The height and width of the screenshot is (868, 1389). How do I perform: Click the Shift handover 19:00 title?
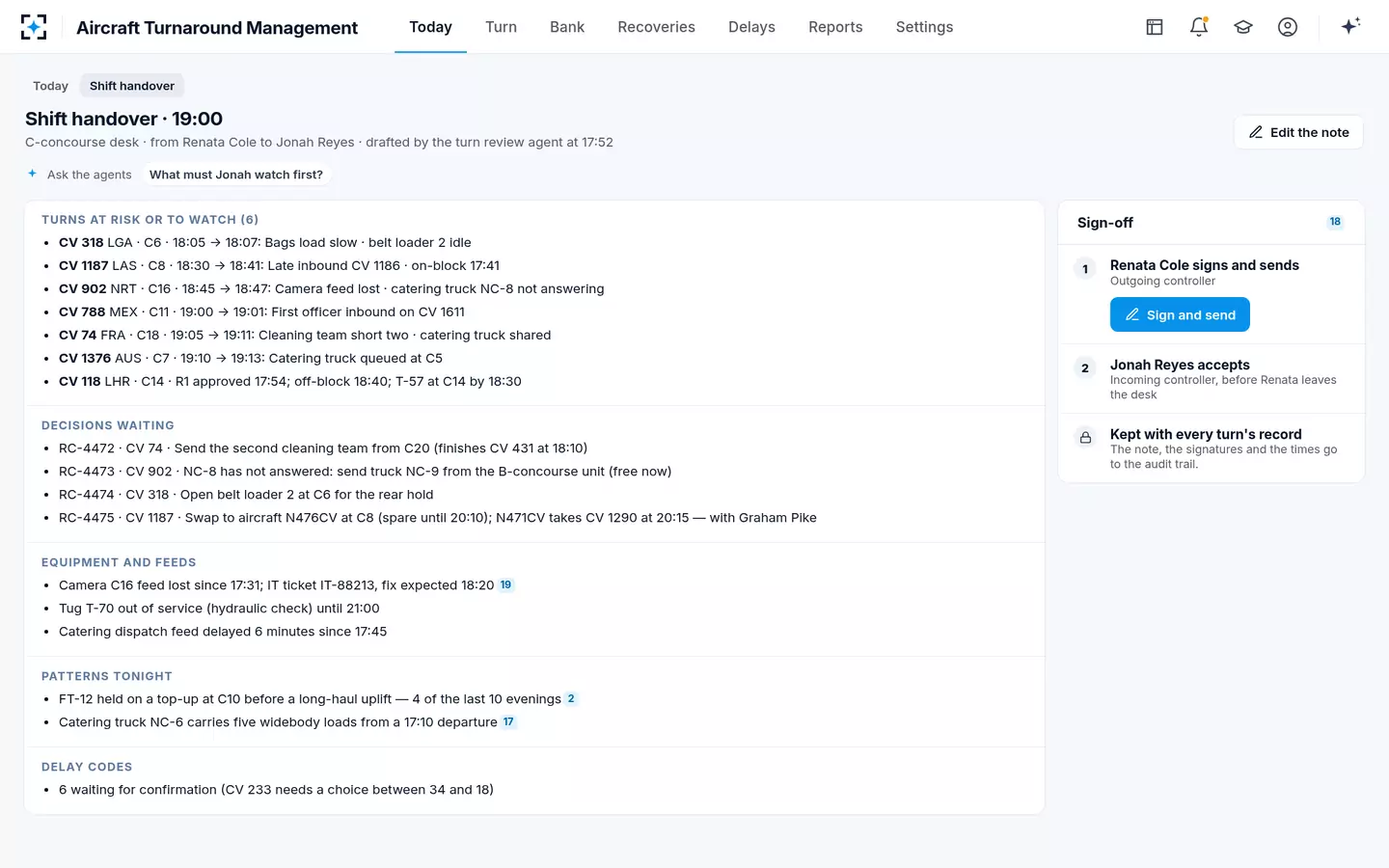[123, 119]
